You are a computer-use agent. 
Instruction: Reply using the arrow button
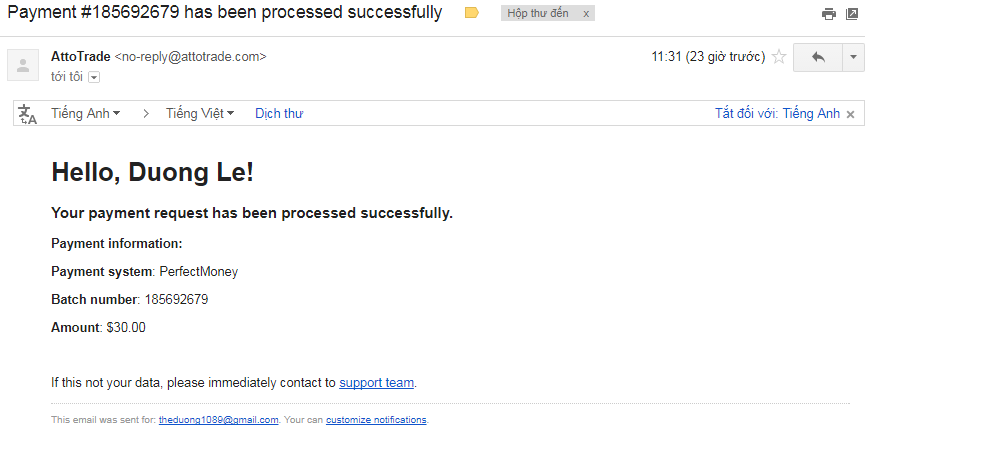(x=818, y=57)
